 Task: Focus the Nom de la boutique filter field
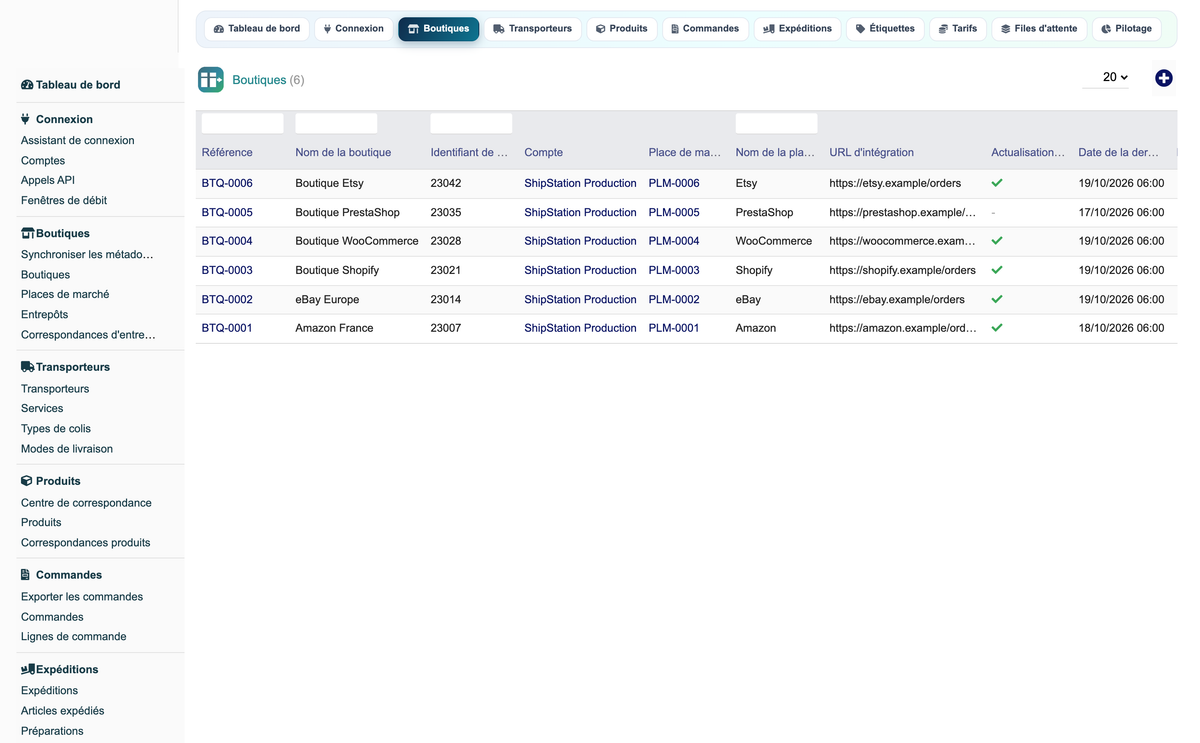click(337, 123)
